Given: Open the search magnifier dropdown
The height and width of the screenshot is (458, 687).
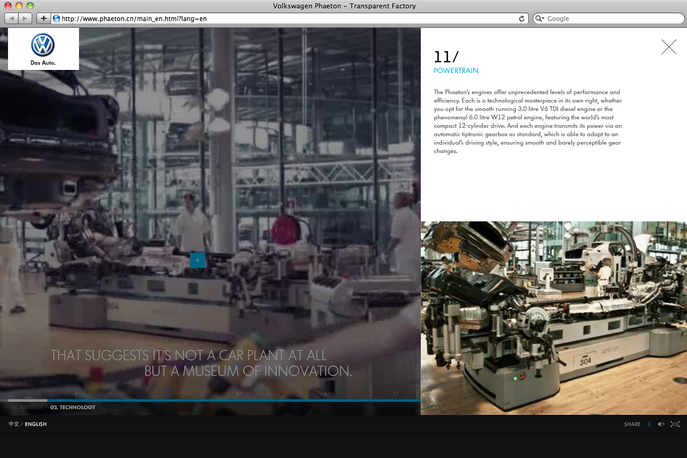Looking at the screenshot, I should [540, 18].
